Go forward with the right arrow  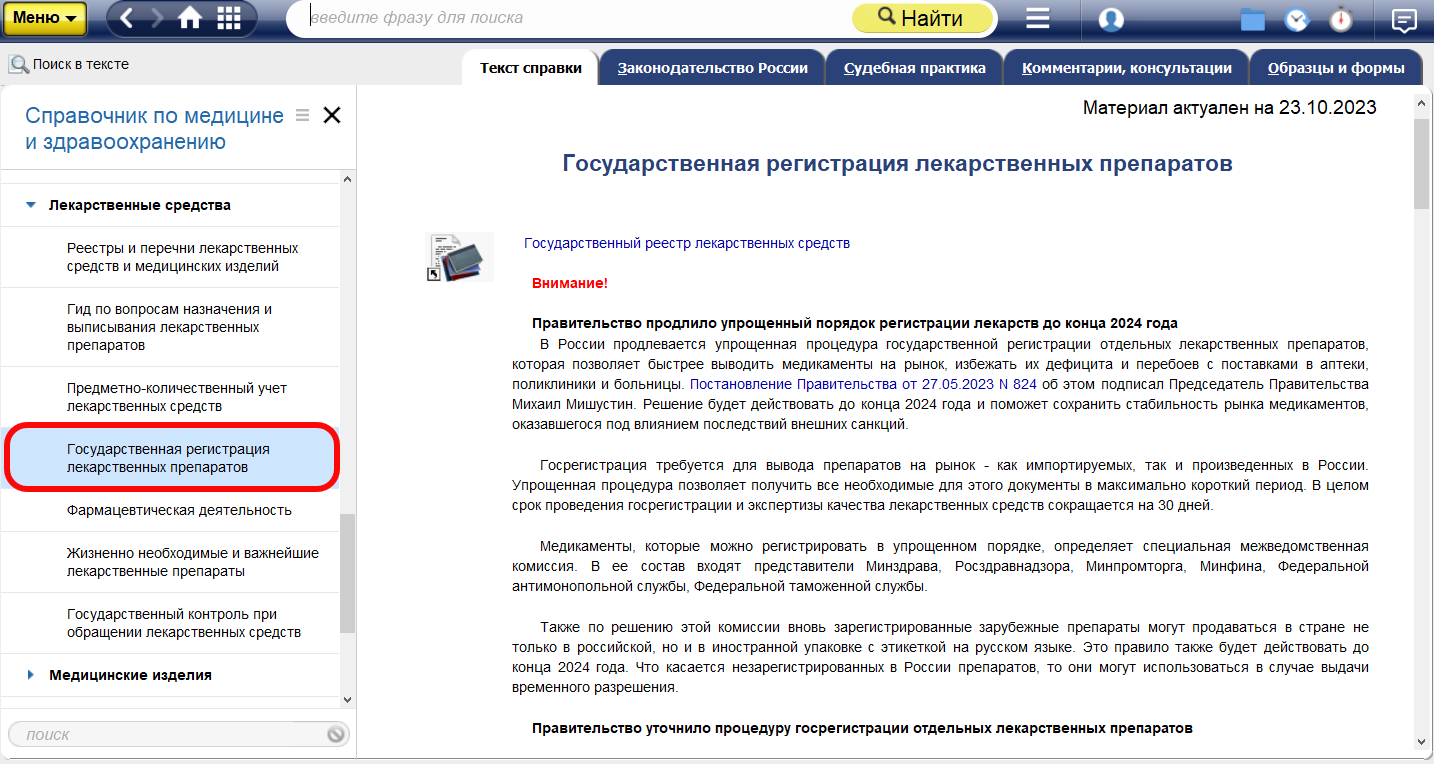coord(157,18)
